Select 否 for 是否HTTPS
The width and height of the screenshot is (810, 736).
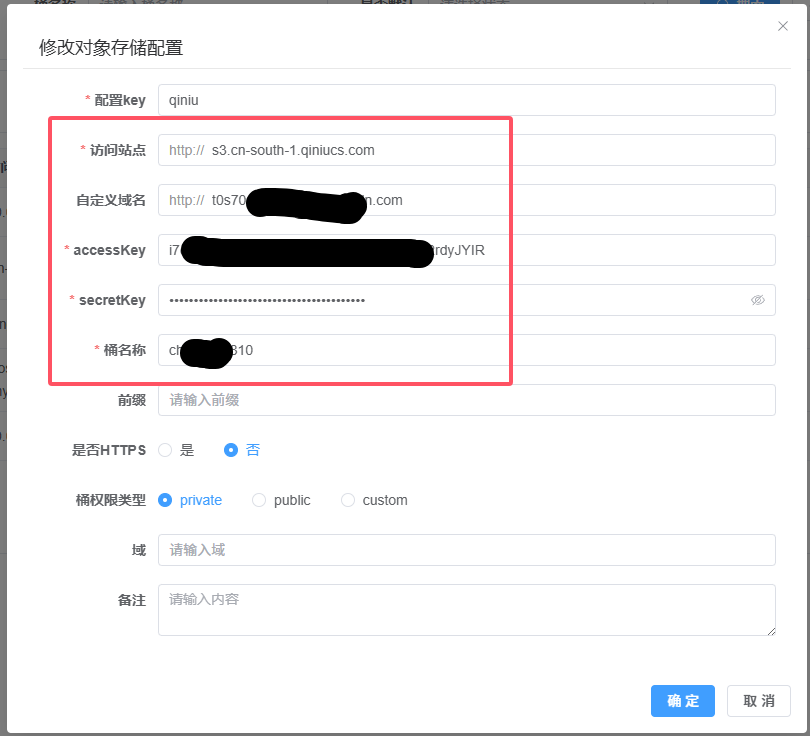[242, 450]
